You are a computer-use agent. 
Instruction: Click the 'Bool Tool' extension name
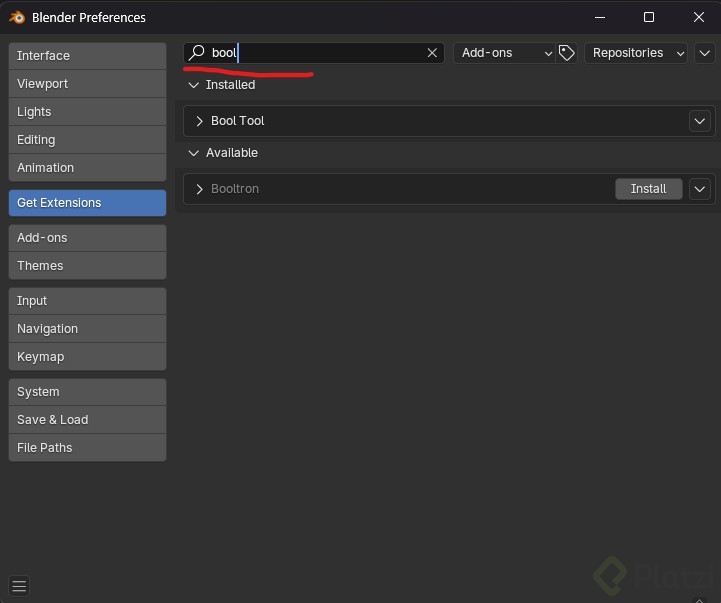238,121
